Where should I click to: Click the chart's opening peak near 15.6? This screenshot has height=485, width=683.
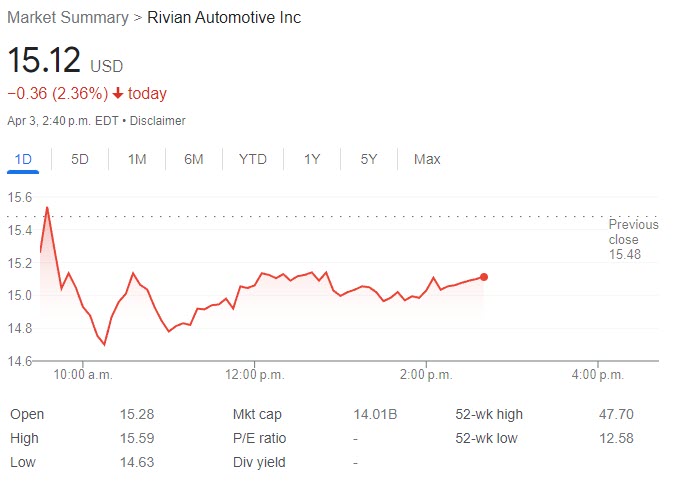(47, 208)
